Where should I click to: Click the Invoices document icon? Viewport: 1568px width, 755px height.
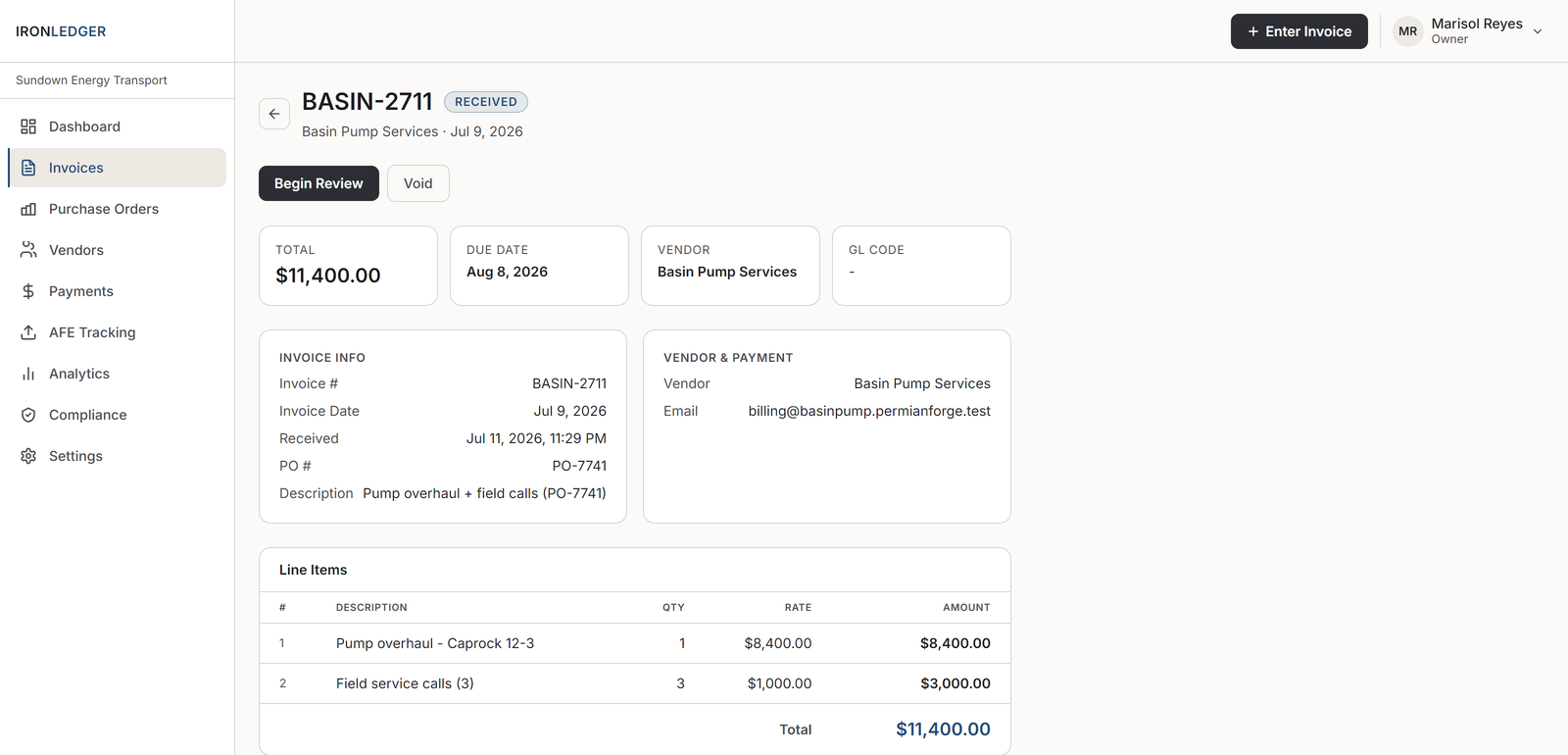28,168
